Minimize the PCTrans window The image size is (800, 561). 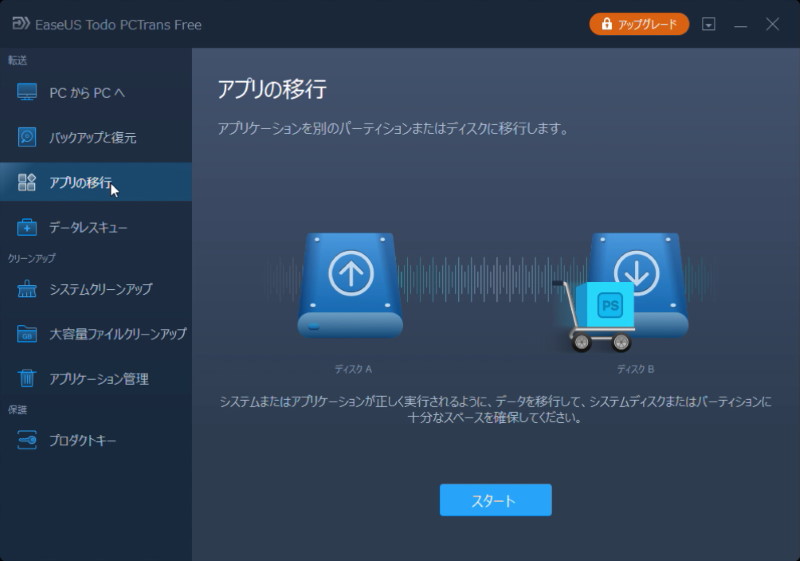coord(740,24)
